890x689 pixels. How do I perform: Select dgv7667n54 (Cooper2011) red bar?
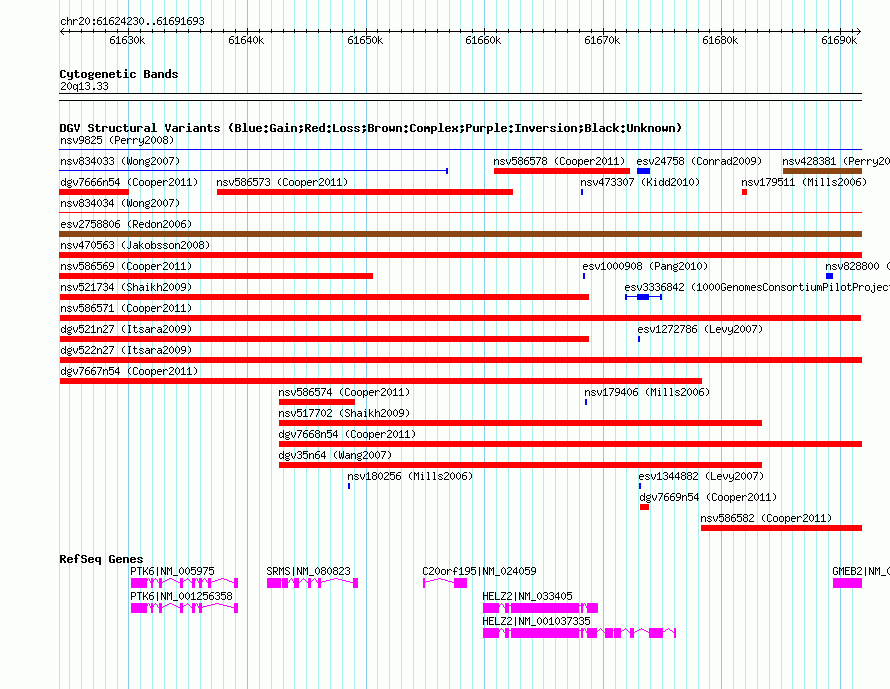381,381
